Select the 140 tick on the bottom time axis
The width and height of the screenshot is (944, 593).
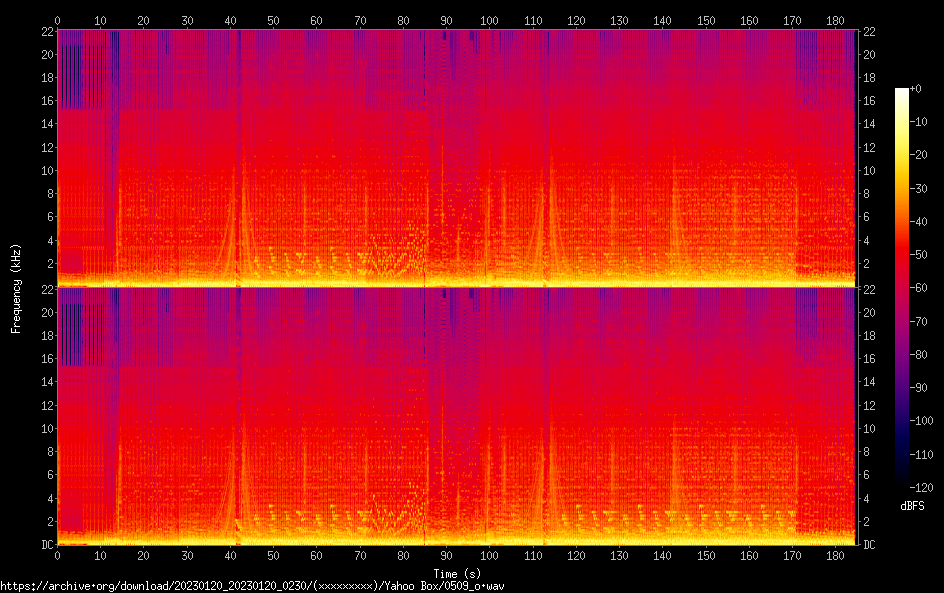(x=661, y=555)
